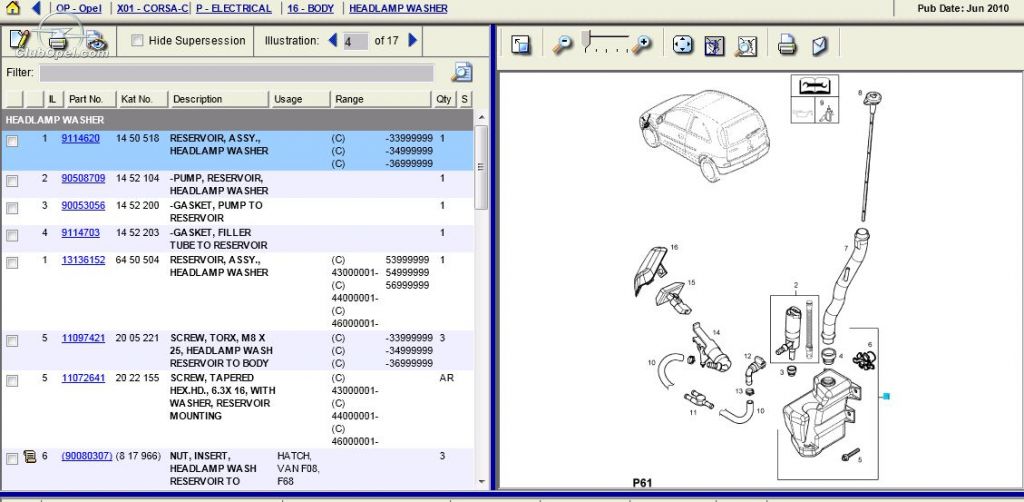Open part number link 13136152
This screenshot has width=1024, height=502.
[83, 260]
